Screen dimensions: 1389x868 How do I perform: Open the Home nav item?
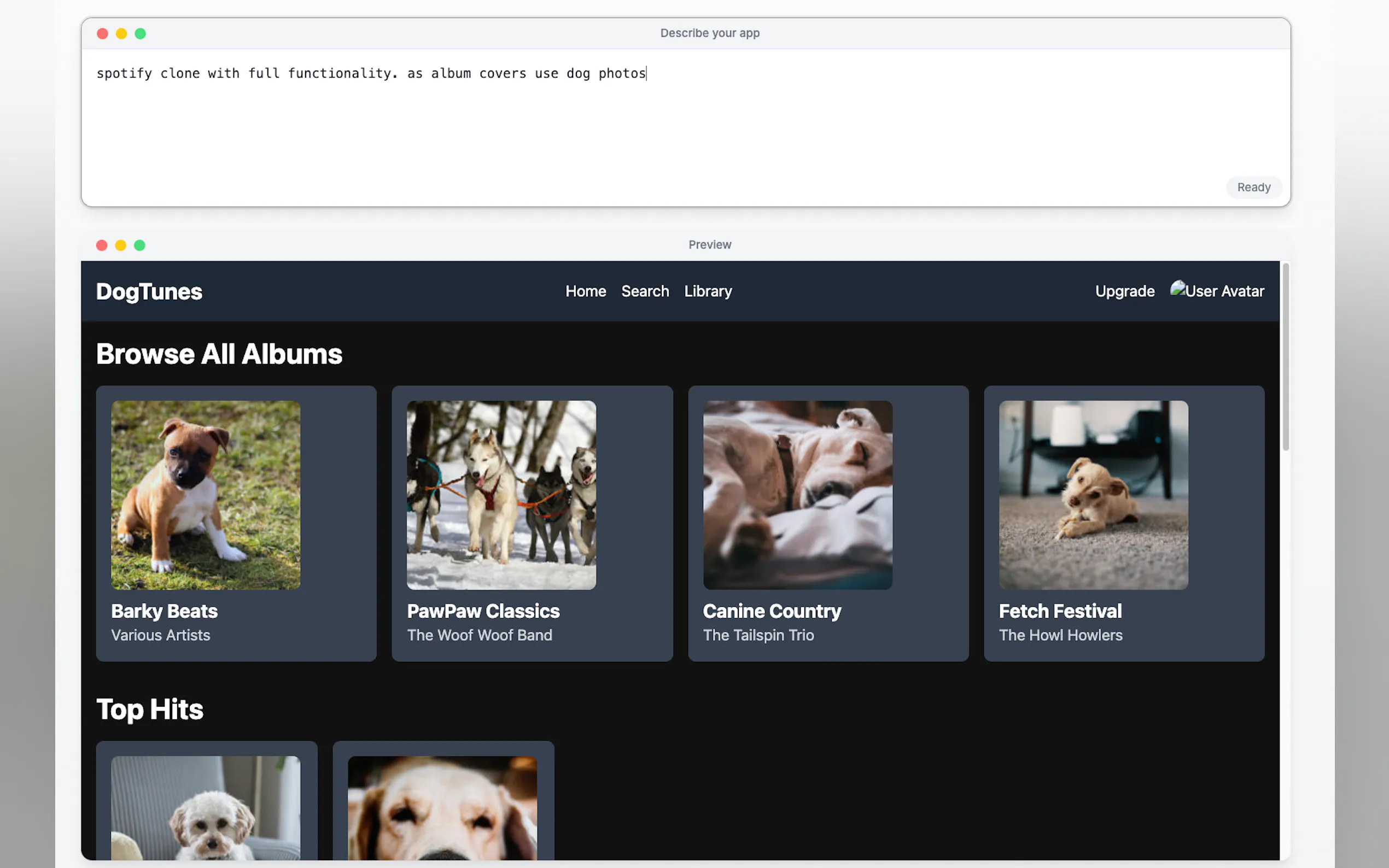pos(585,291)
